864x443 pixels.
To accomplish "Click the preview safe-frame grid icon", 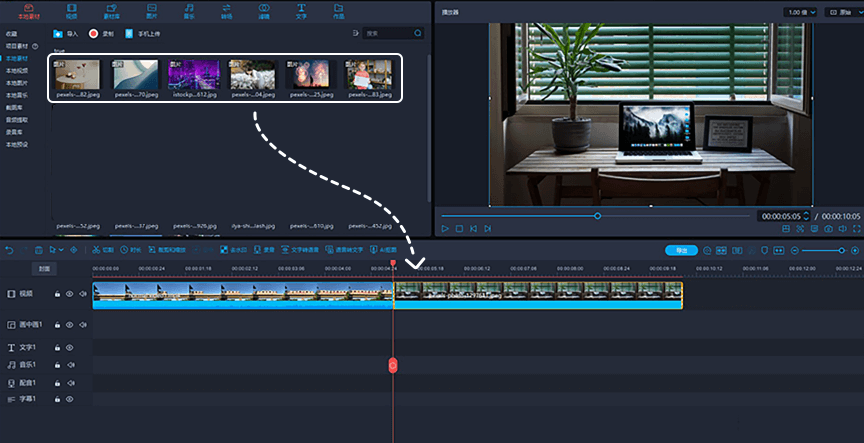I will [x=786, y=229].
